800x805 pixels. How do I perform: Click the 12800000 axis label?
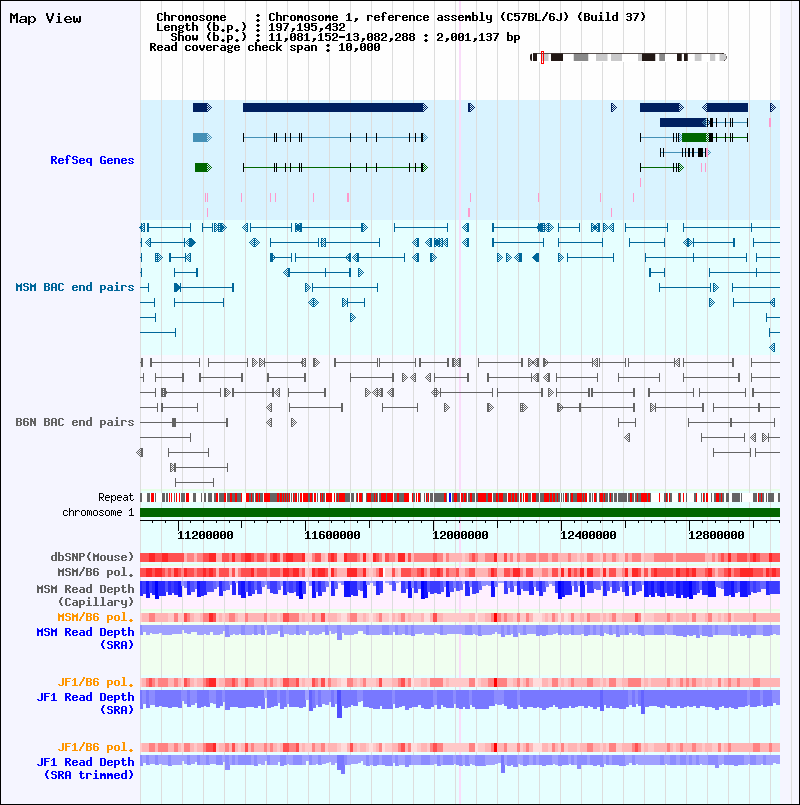(x=716, y=535)
